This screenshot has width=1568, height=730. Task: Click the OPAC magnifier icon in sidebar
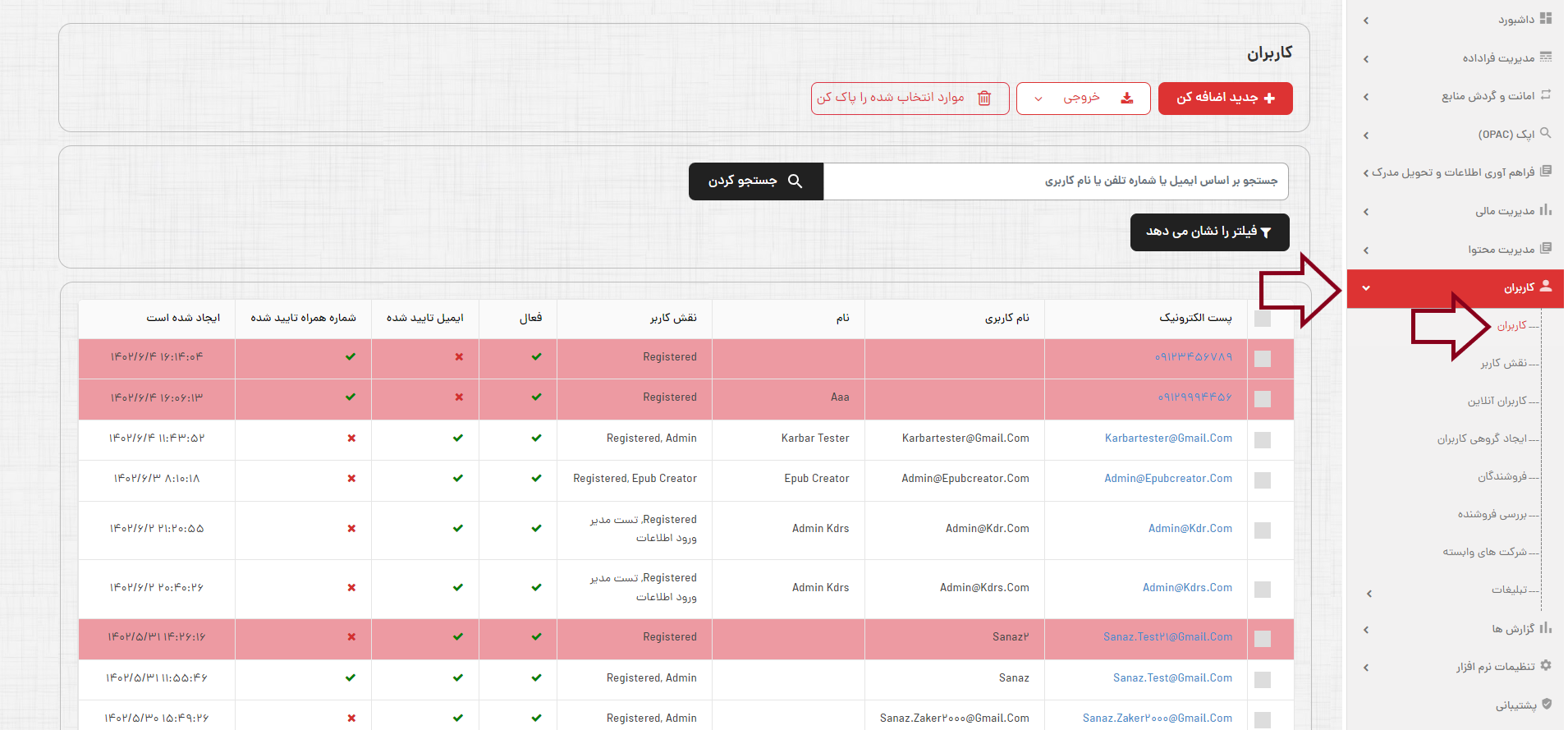(1546, 133)
